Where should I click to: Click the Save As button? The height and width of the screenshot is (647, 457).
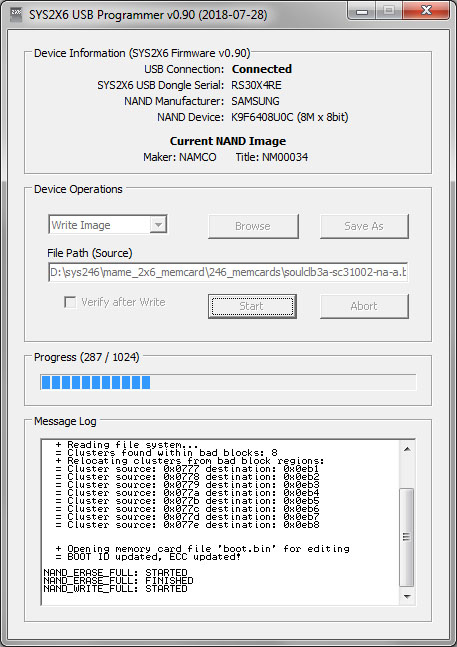(x=364, y=226)
